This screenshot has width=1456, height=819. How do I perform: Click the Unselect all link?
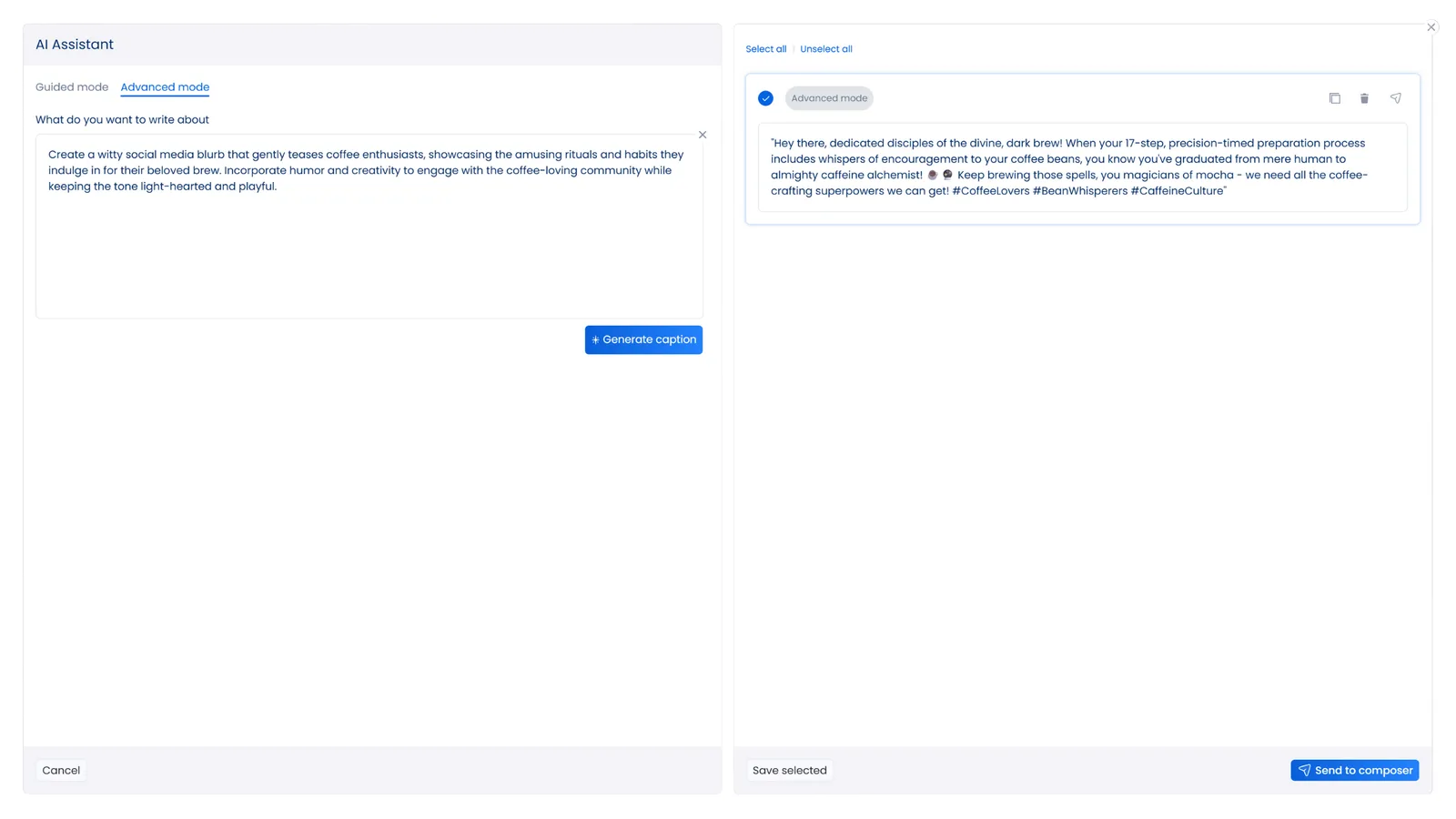click(x=825, y=49)
